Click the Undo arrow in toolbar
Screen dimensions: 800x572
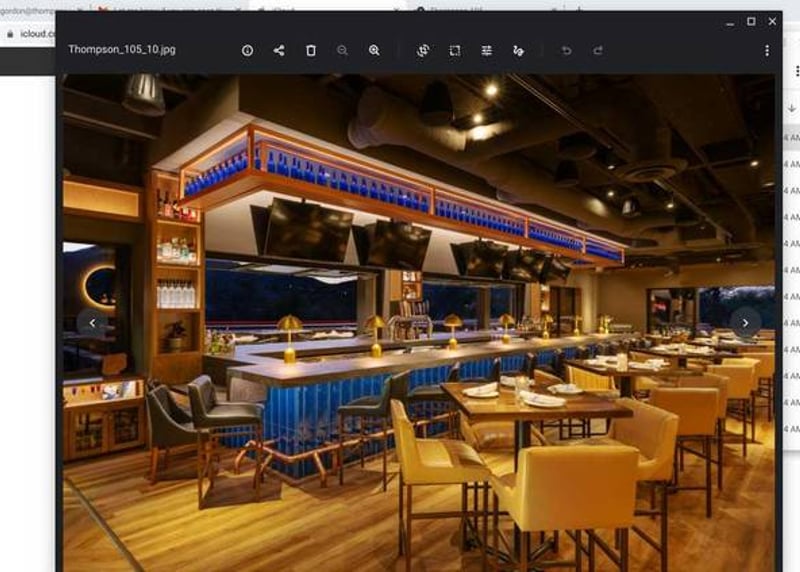[566, 50]
